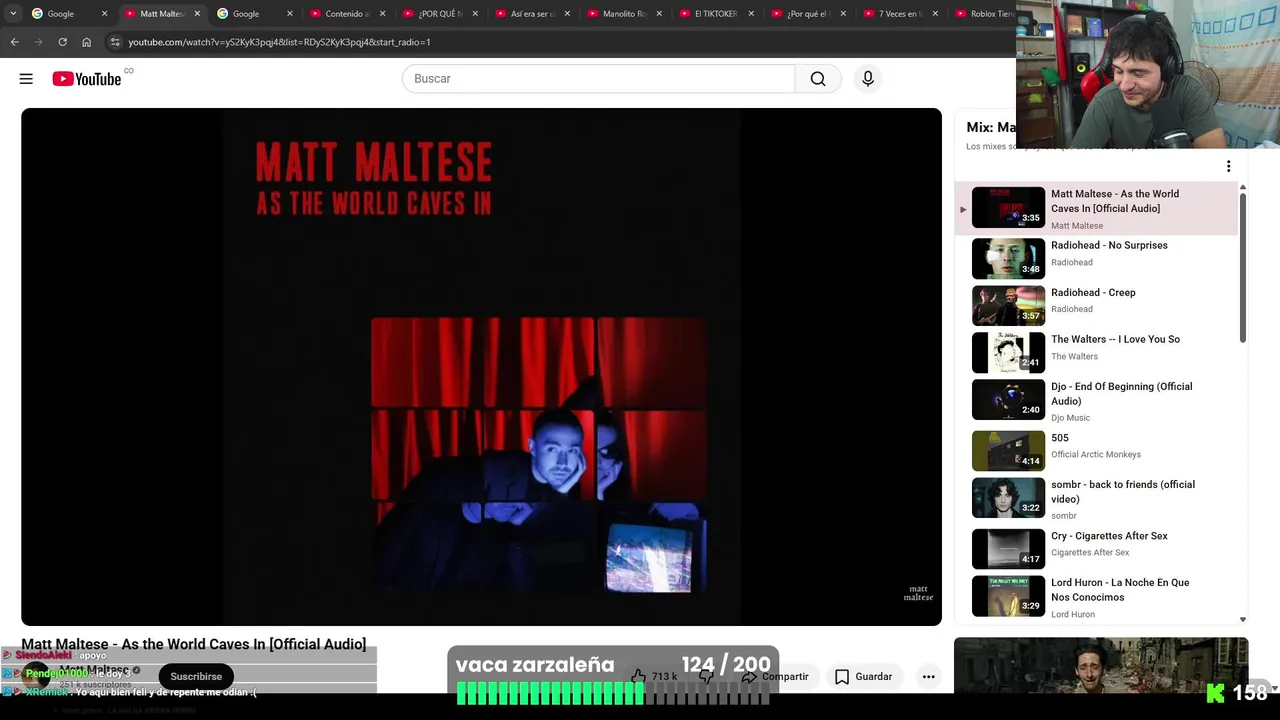The height and width of the screenshot is (720, 1280).
Task: Open the video more actions menu
Action: click(x=928, y=677)
